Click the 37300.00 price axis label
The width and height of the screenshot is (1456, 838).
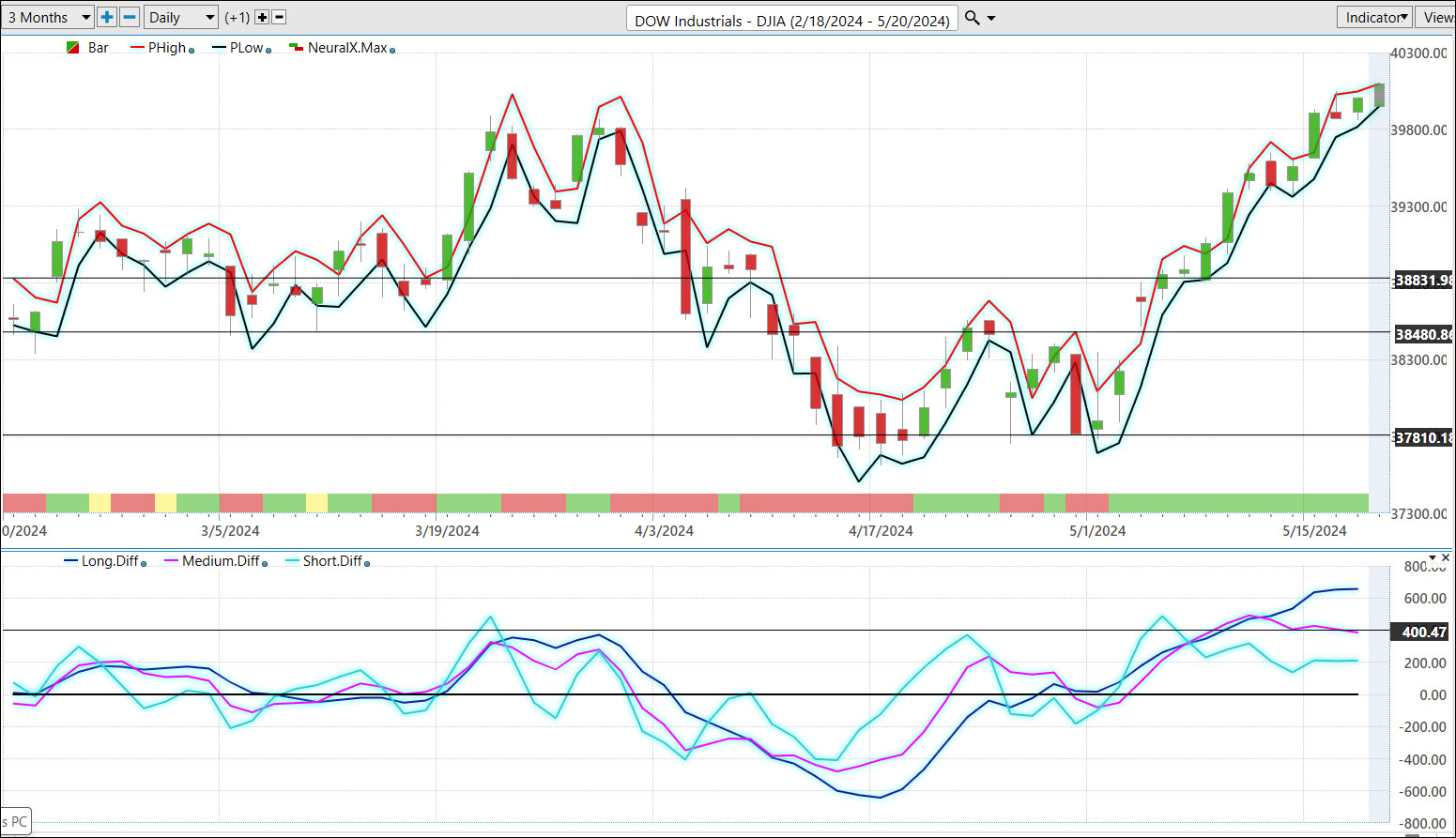(1418, 514)
